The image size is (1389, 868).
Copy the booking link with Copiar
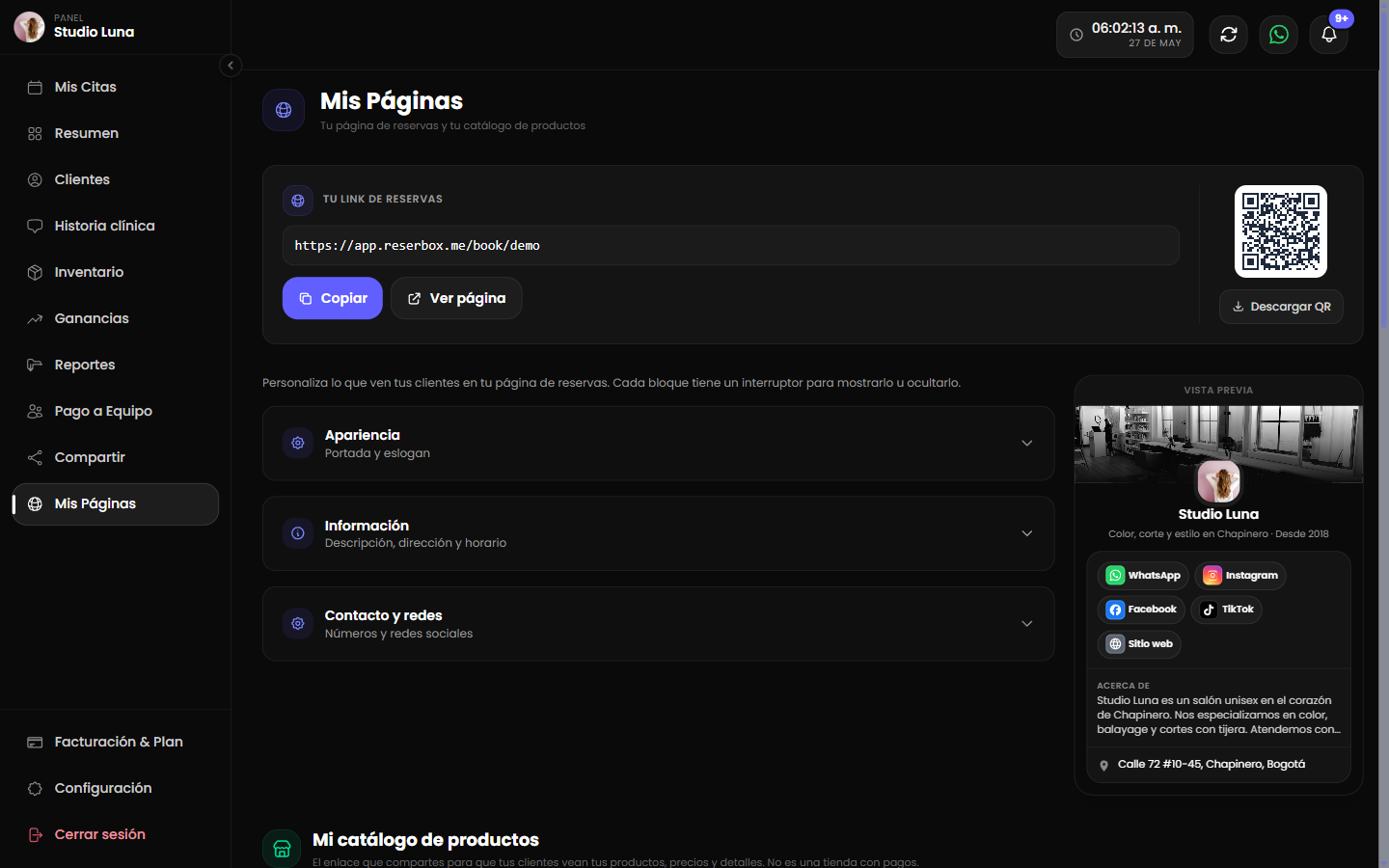[333, 298]
